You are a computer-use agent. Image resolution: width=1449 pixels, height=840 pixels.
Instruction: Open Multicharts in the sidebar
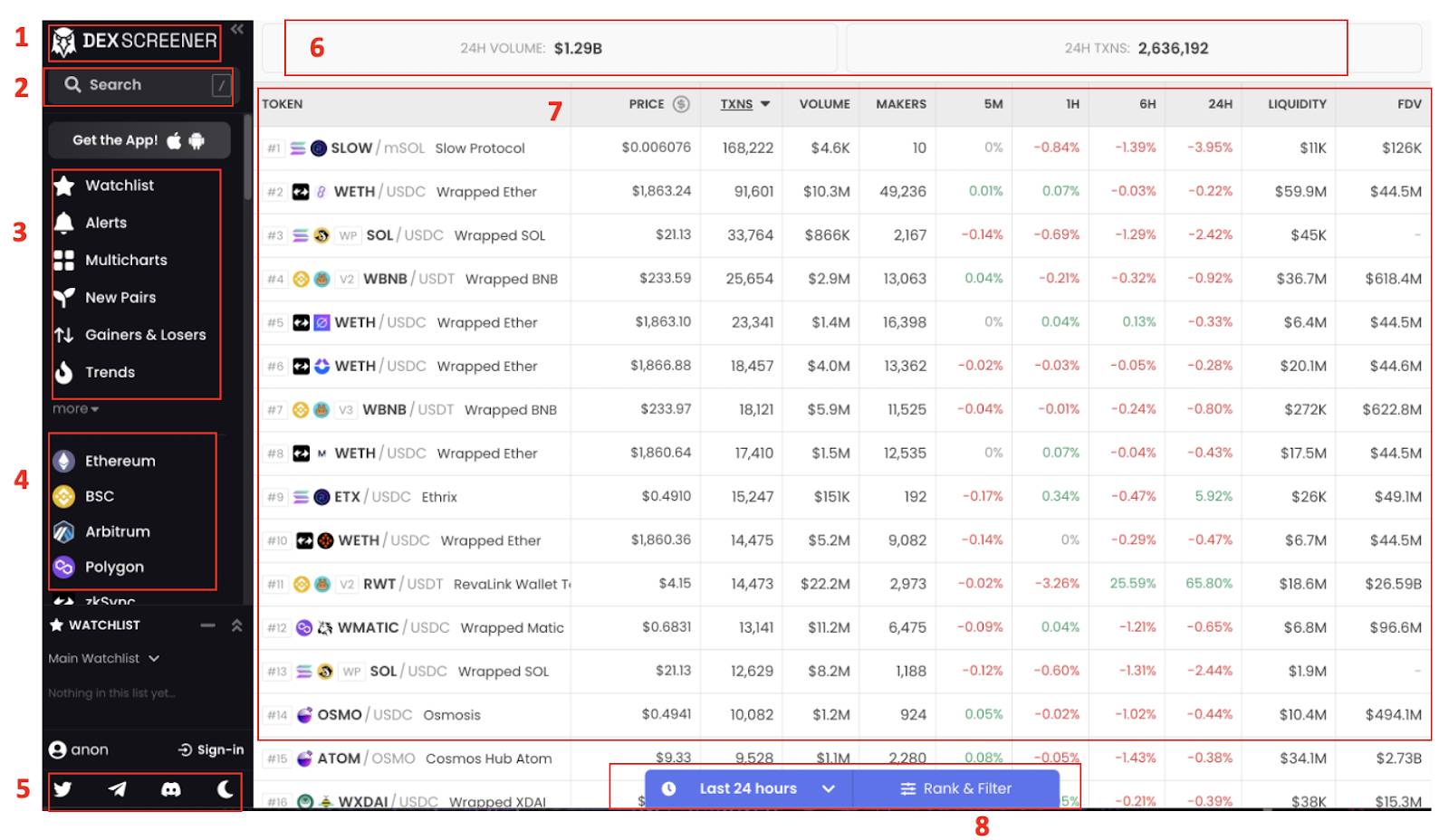coord(110,260)
